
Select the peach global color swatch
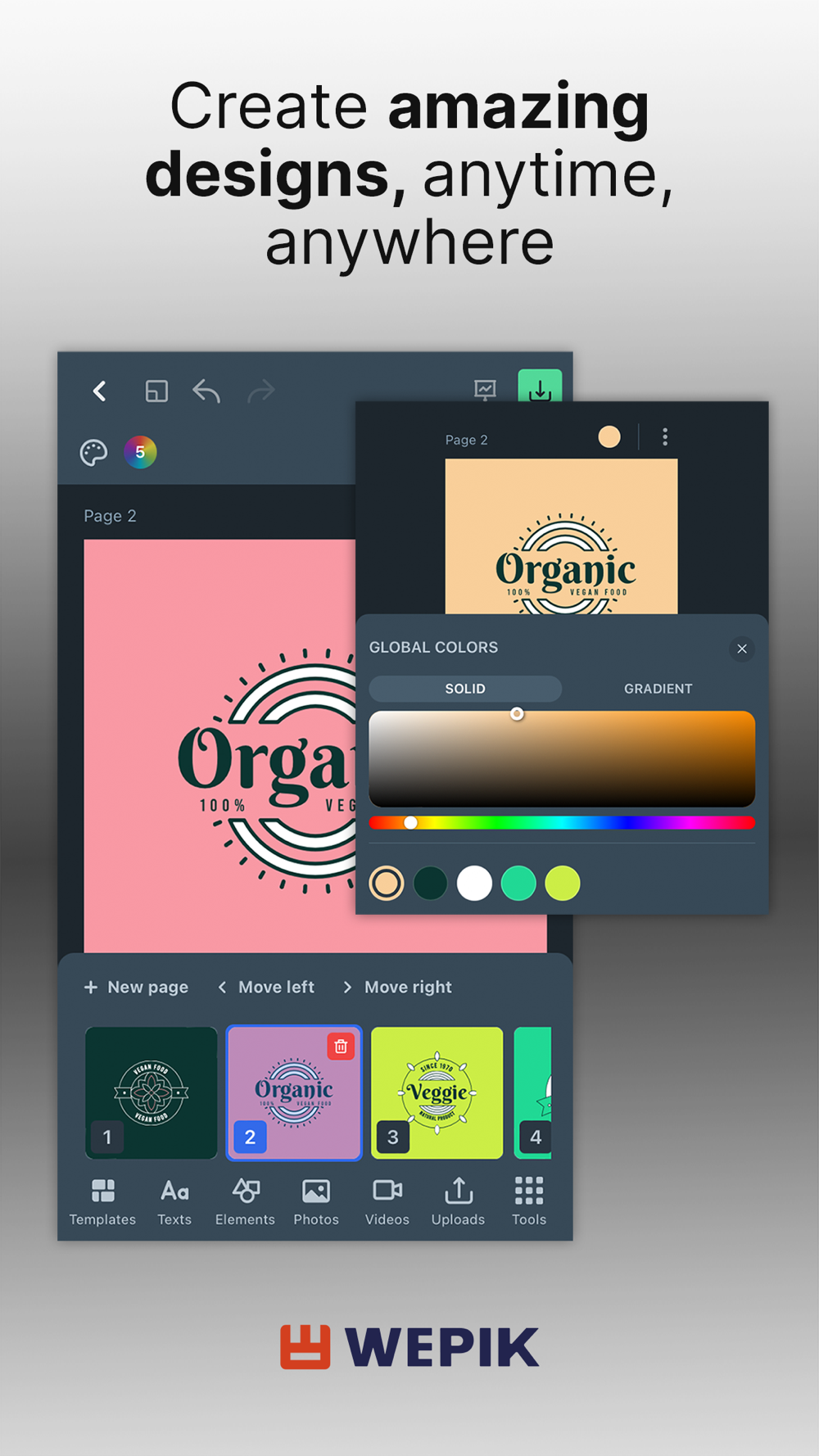387,884
